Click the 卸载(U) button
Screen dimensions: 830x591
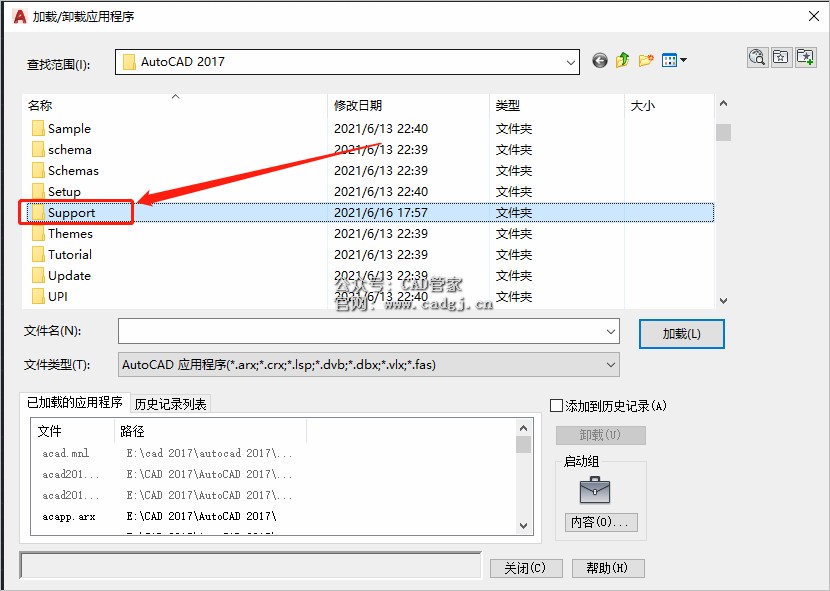600,435
